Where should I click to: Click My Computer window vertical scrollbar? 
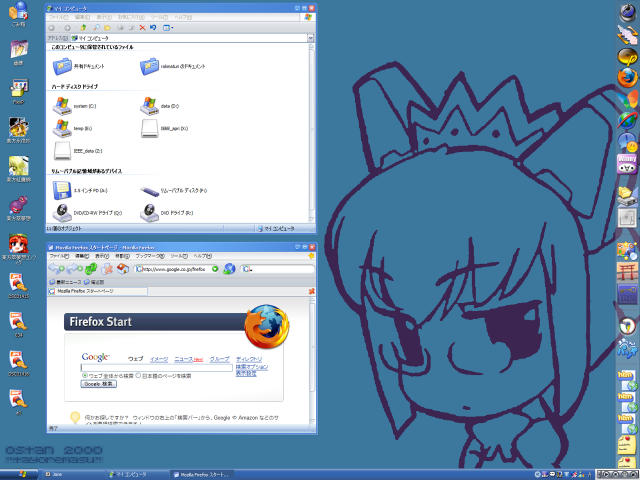(x=312, y=133)
